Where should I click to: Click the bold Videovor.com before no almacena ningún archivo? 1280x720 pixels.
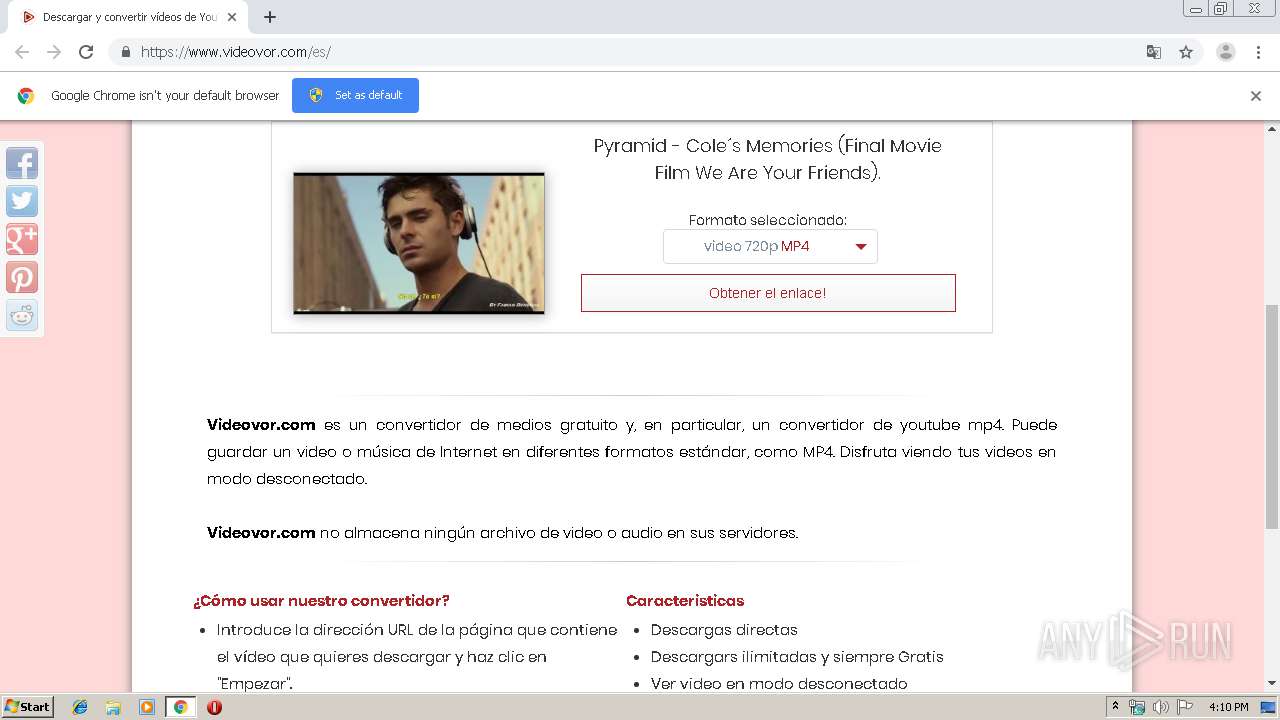pos(261,533)
